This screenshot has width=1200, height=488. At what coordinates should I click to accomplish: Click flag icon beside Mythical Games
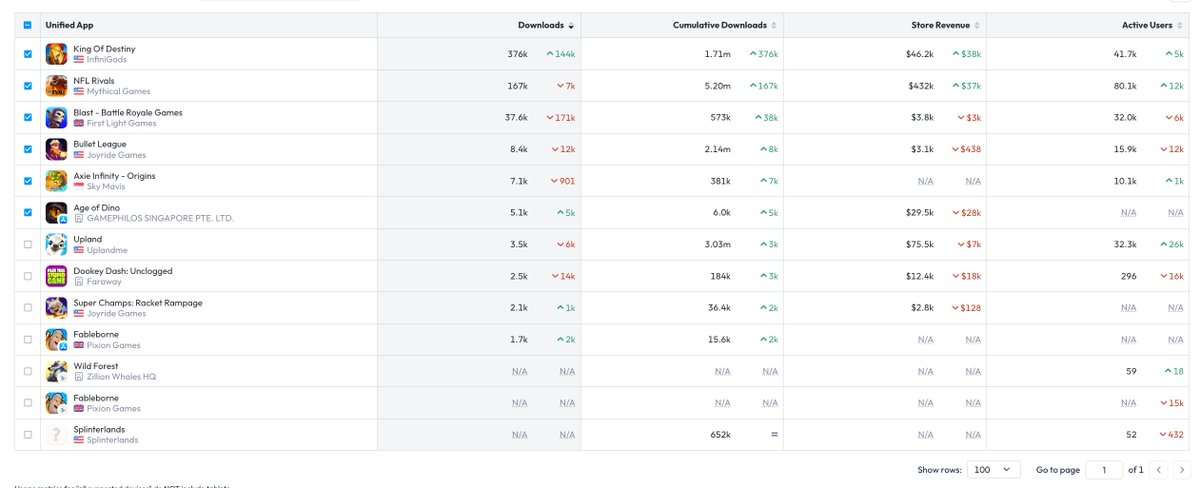click(x=79, y=92)
